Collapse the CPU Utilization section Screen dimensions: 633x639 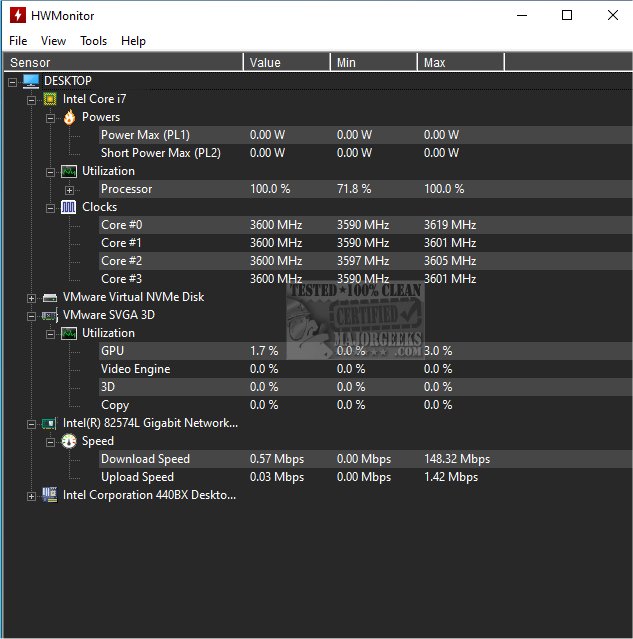click(x=50, y=172)
